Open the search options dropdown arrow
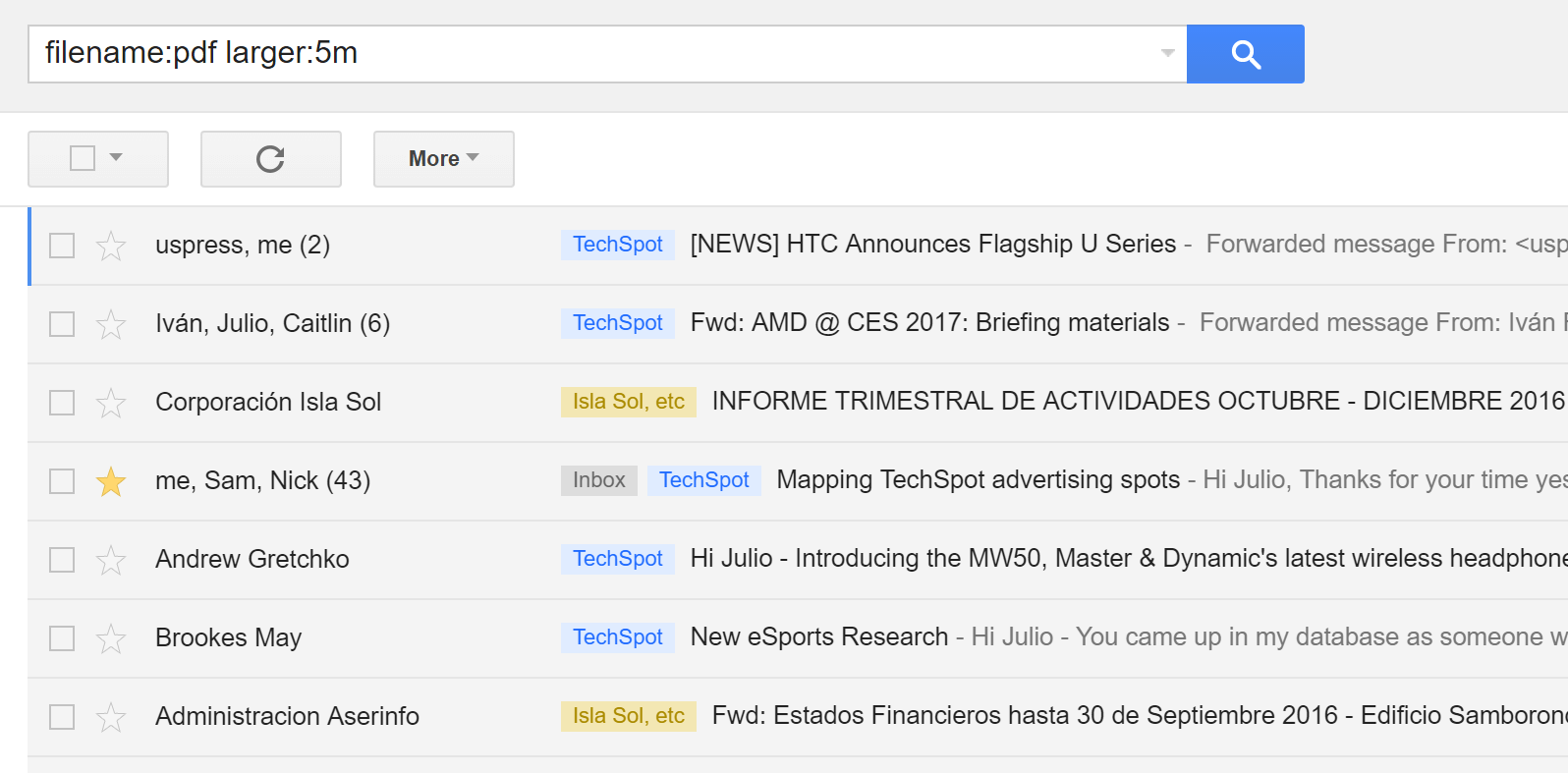The image size is (1568, 773). coord(1167,53)
